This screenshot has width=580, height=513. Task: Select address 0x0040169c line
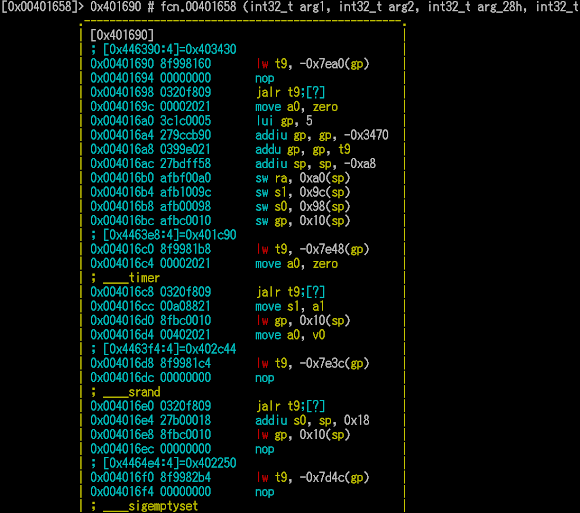(x=122, y=107)
